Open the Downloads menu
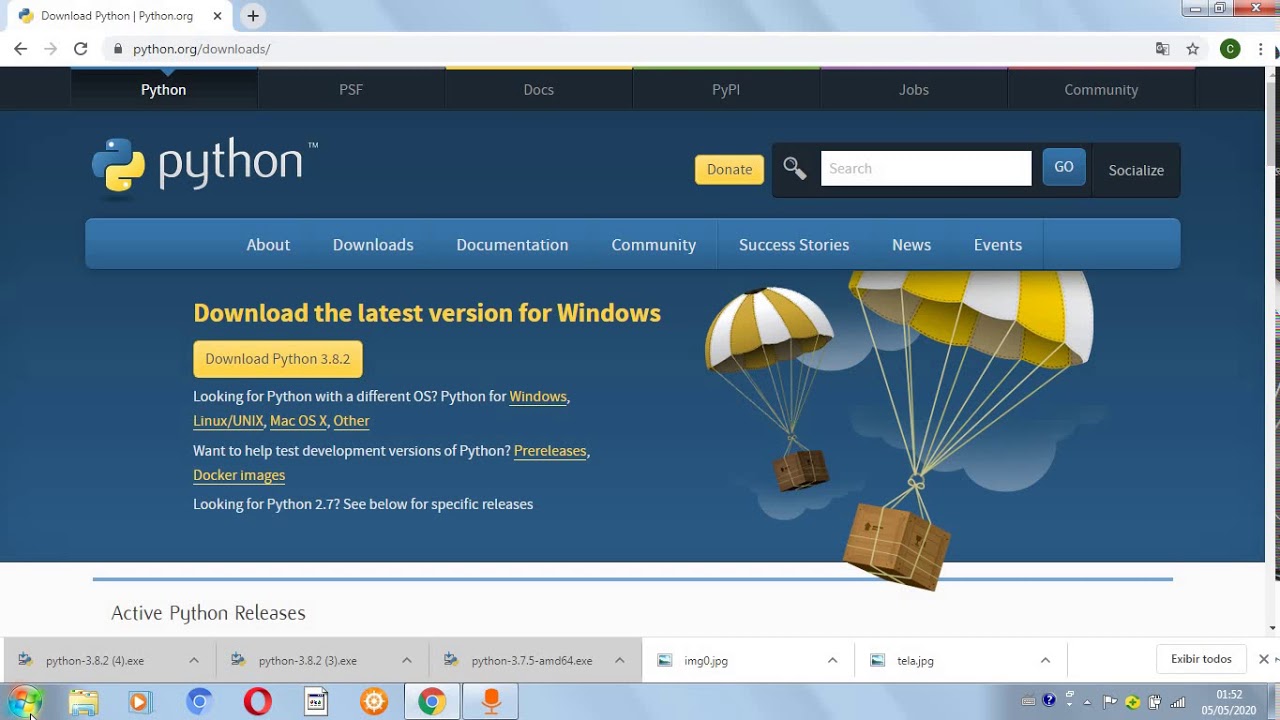This screenshot has height=720, width=1280. pos(373,245)
